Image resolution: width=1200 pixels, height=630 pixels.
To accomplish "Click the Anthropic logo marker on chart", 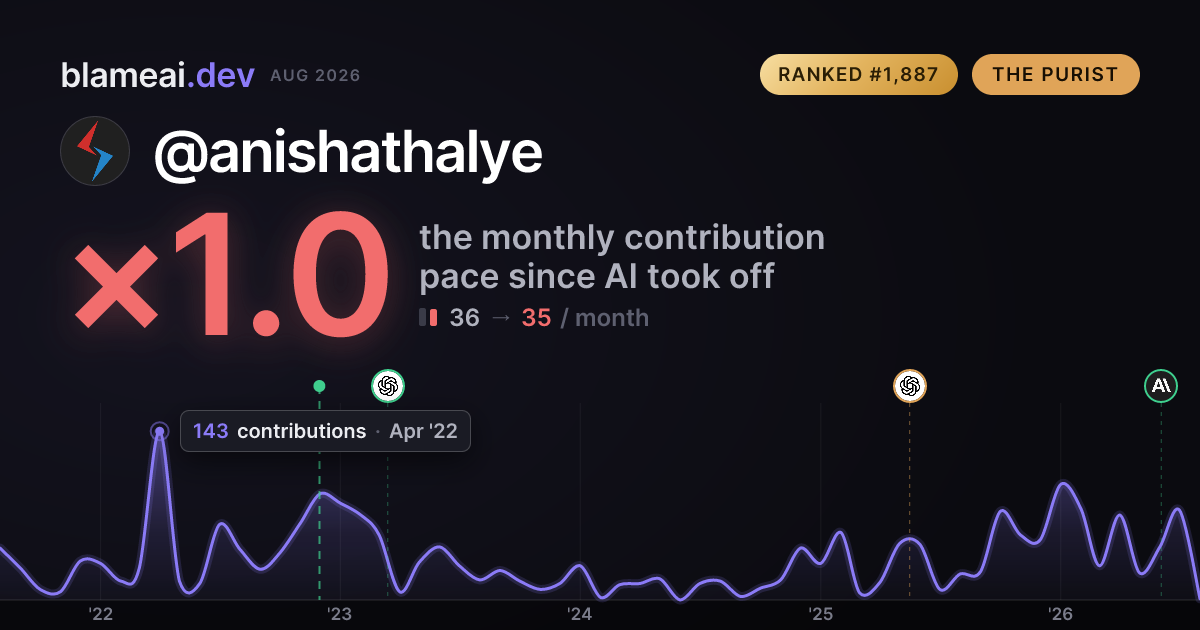I will (x=1161, y=386).
